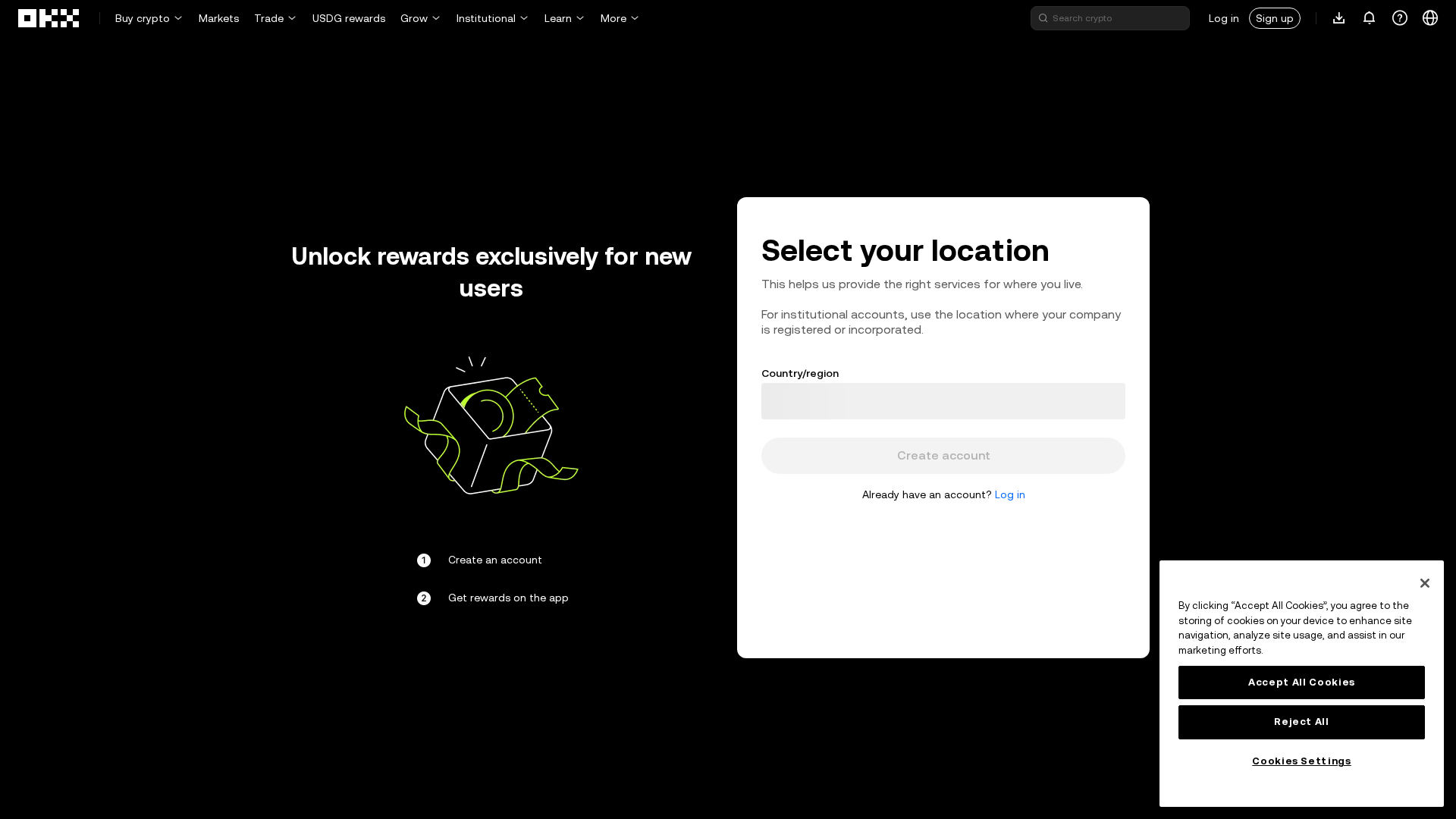Dismiss the cookie banner with the X
This screenshot has width=1456, height=819.
pyautogui.click(x=1424, y=582)
